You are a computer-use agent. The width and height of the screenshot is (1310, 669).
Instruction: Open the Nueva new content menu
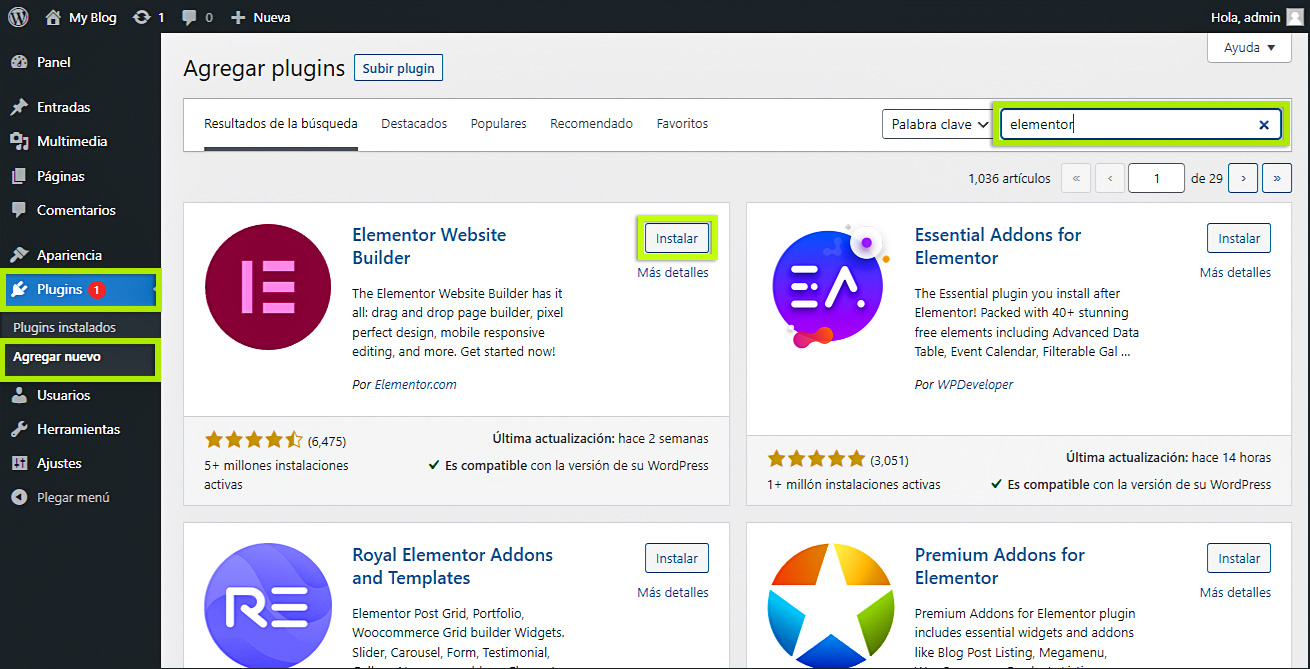261,17
